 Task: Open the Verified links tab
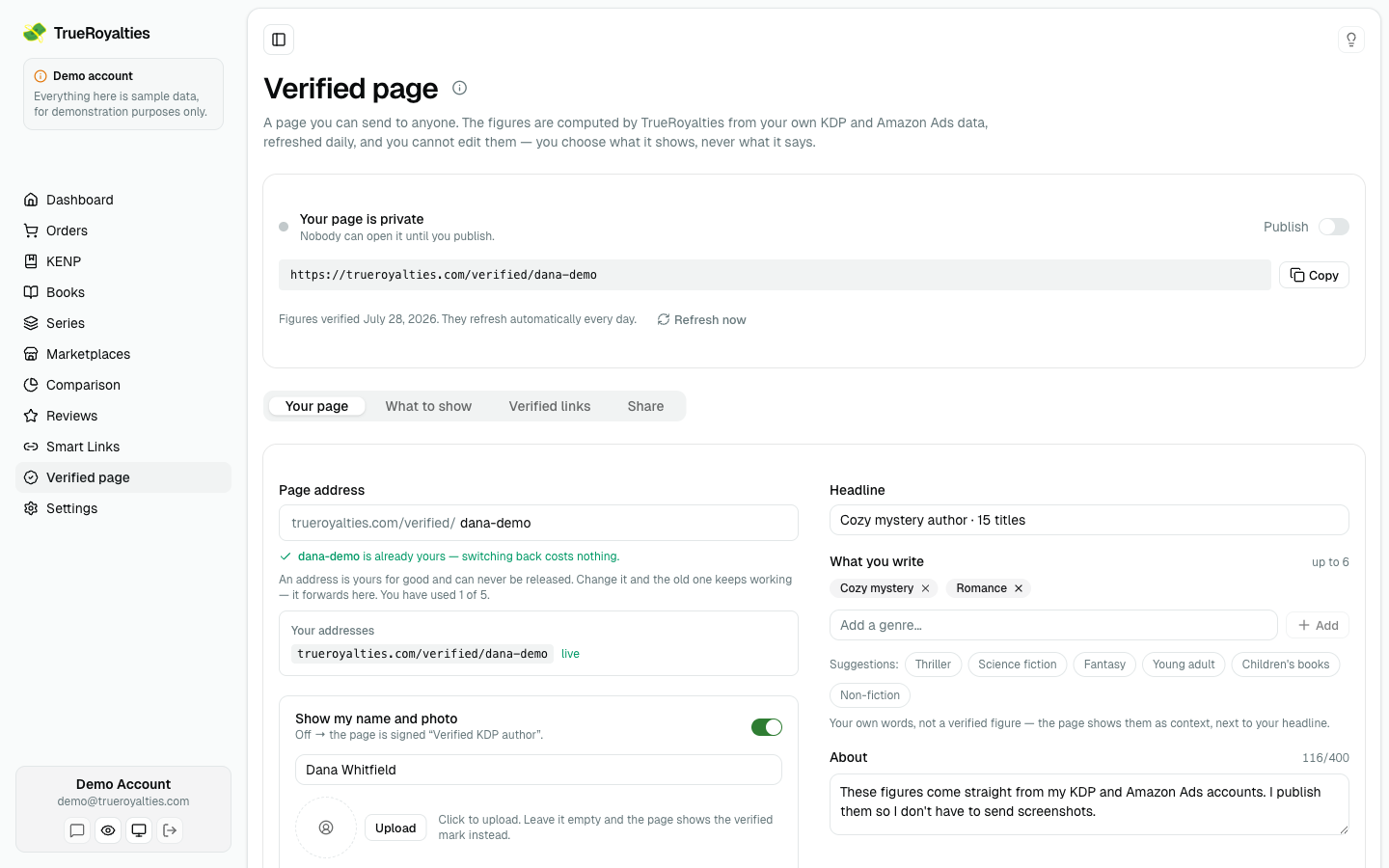point(550,406)
